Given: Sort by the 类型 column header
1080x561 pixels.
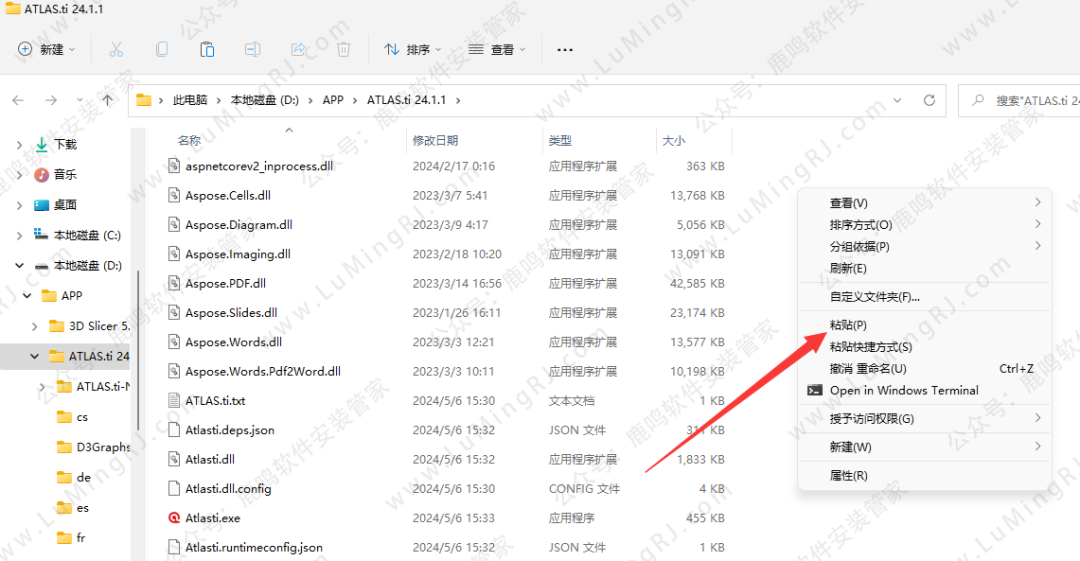Looking at the screenshot, I should click(560, 141).
